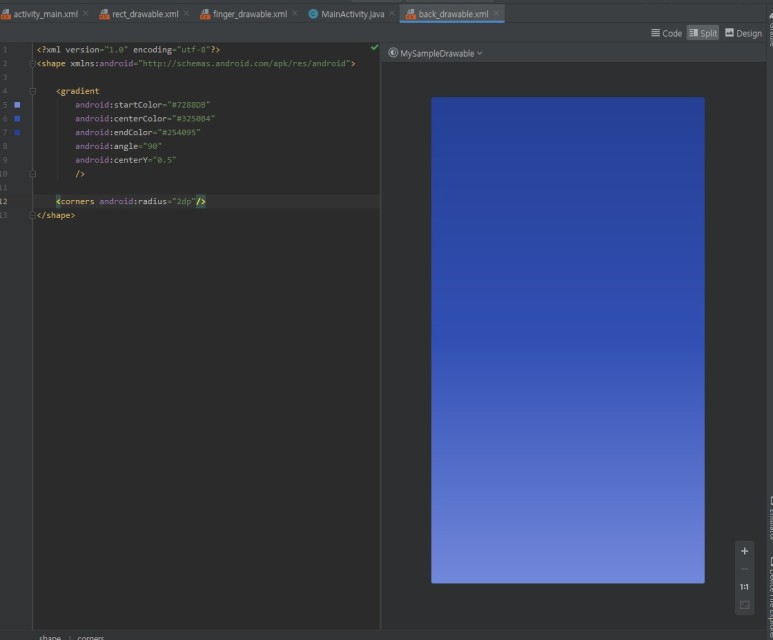Click the green inspection checkmark icon

point(375,48)
